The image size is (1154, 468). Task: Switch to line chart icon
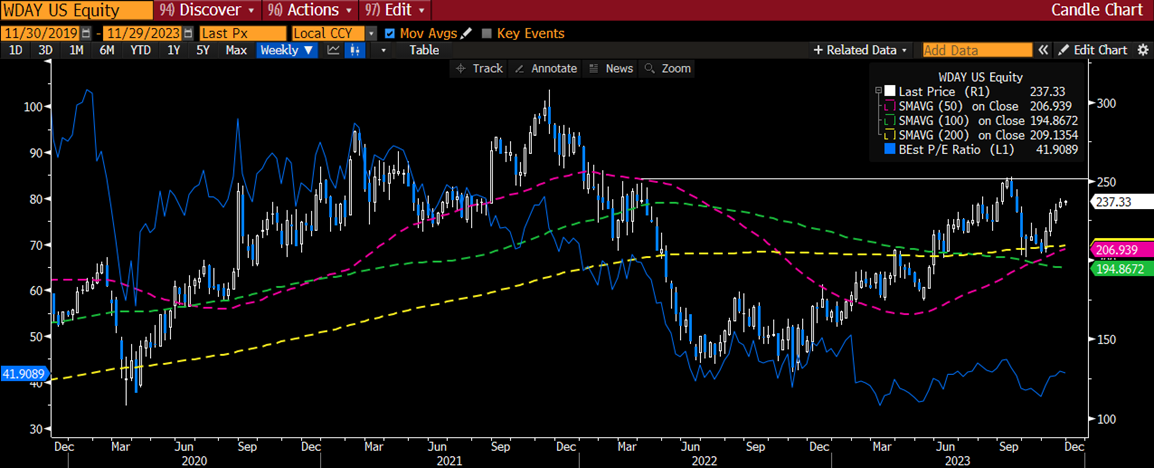coord(333,50)
